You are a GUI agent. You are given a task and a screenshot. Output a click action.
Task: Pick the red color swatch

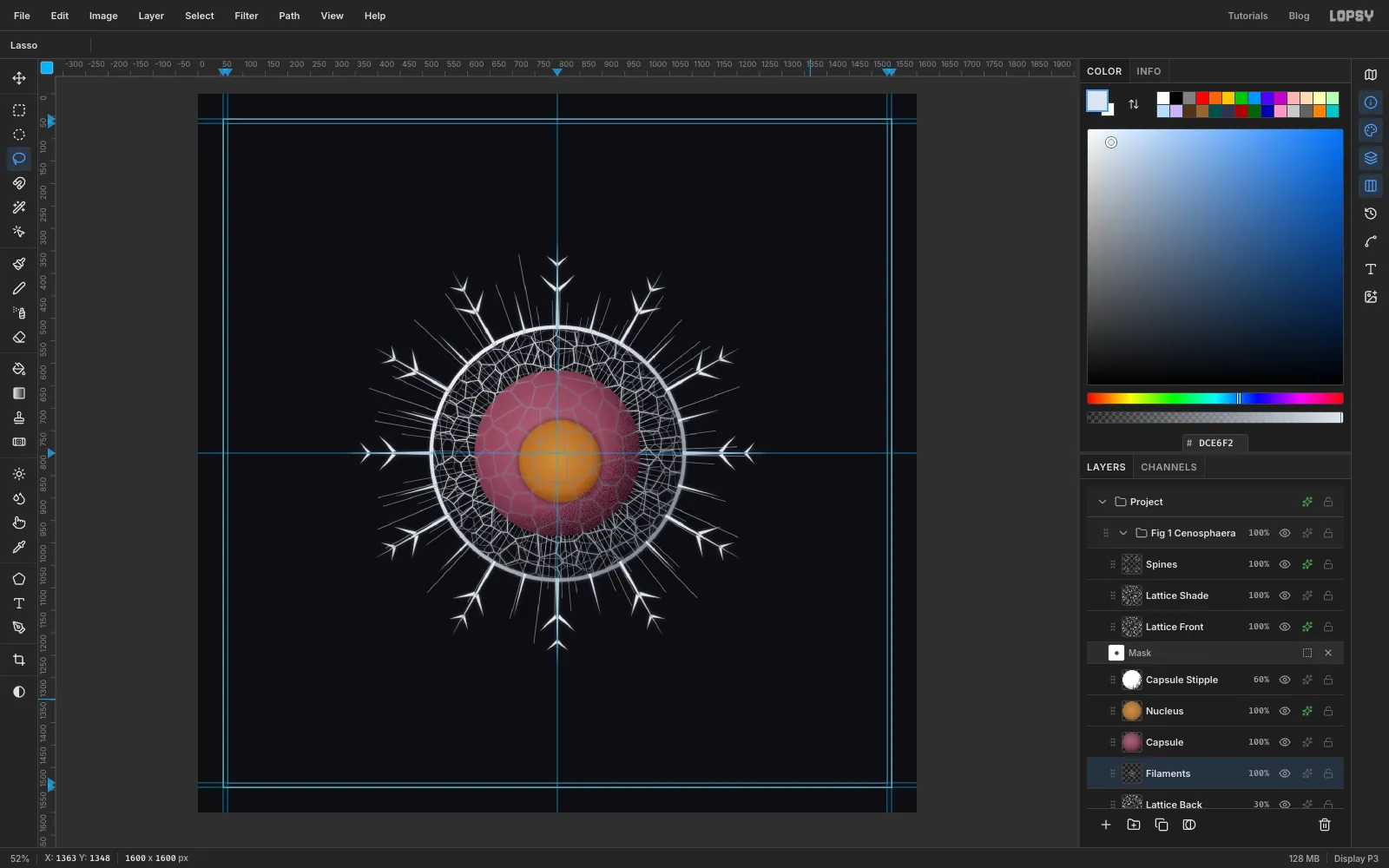(1202, 98)
